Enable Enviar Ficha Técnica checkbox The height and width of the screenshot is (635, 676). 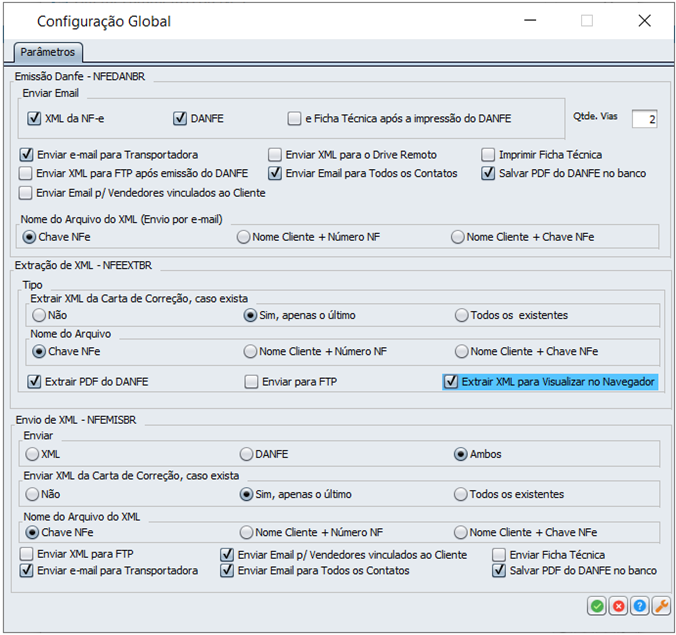(499, 555)
